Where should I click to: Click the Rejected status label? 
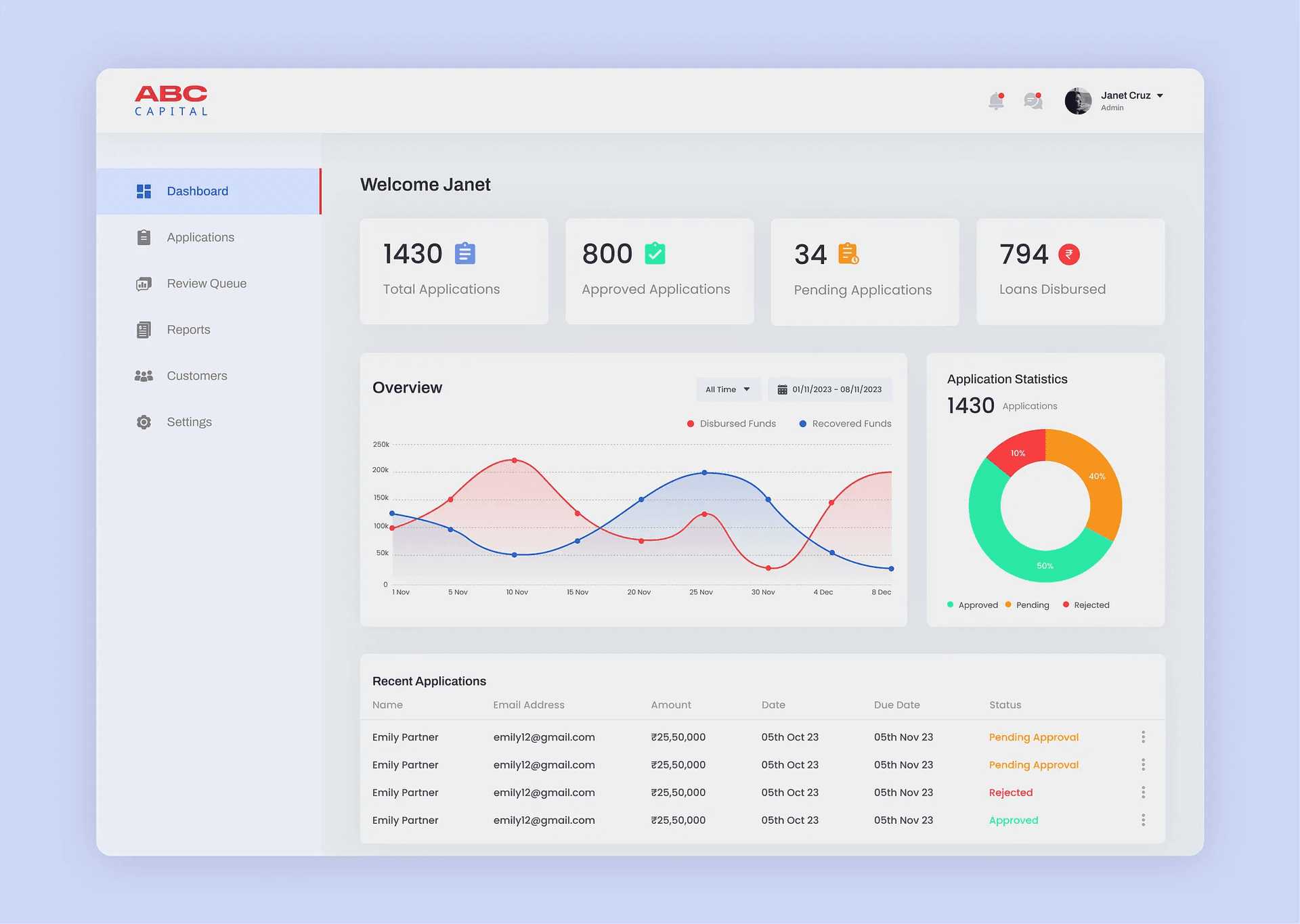pyautogui.click(x=1010, y=793)
